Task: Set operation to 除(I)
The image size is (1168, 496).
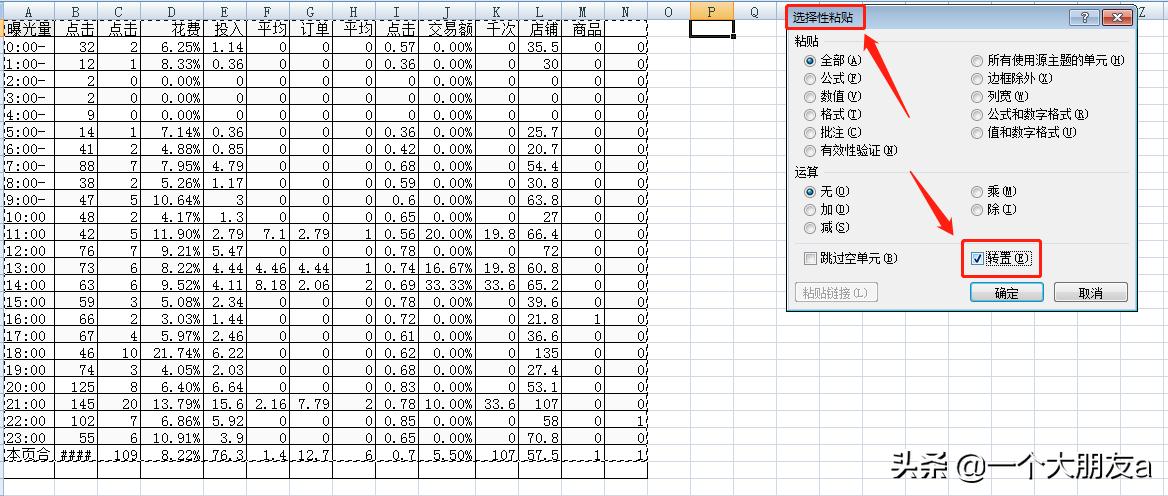Action: click(x=994, y=210)
